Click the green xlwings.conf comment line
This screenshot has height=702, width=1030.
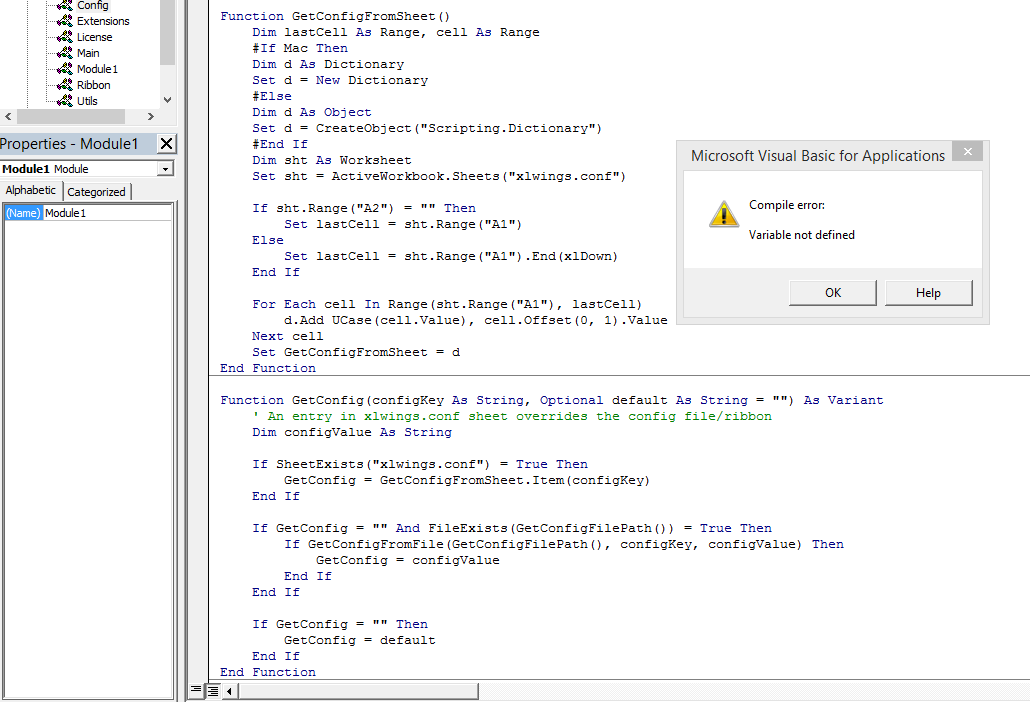512,416
